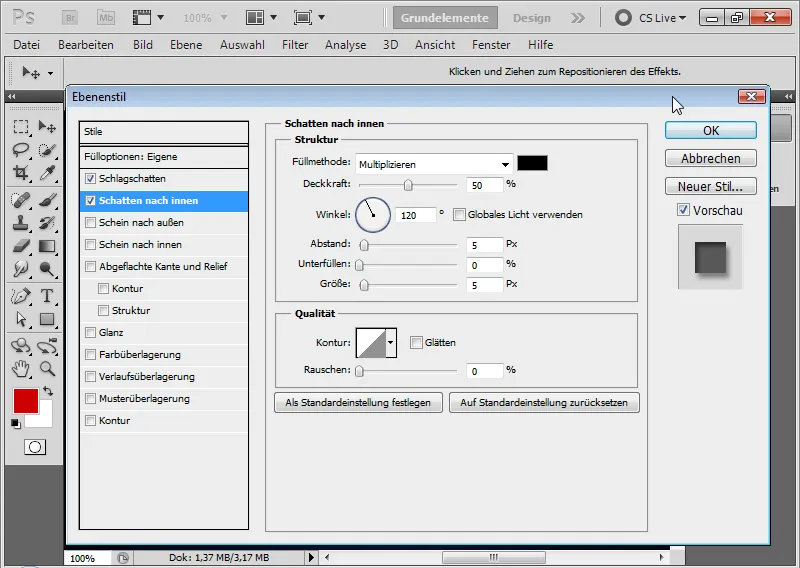Select the Pen tool

pos(21,295)
